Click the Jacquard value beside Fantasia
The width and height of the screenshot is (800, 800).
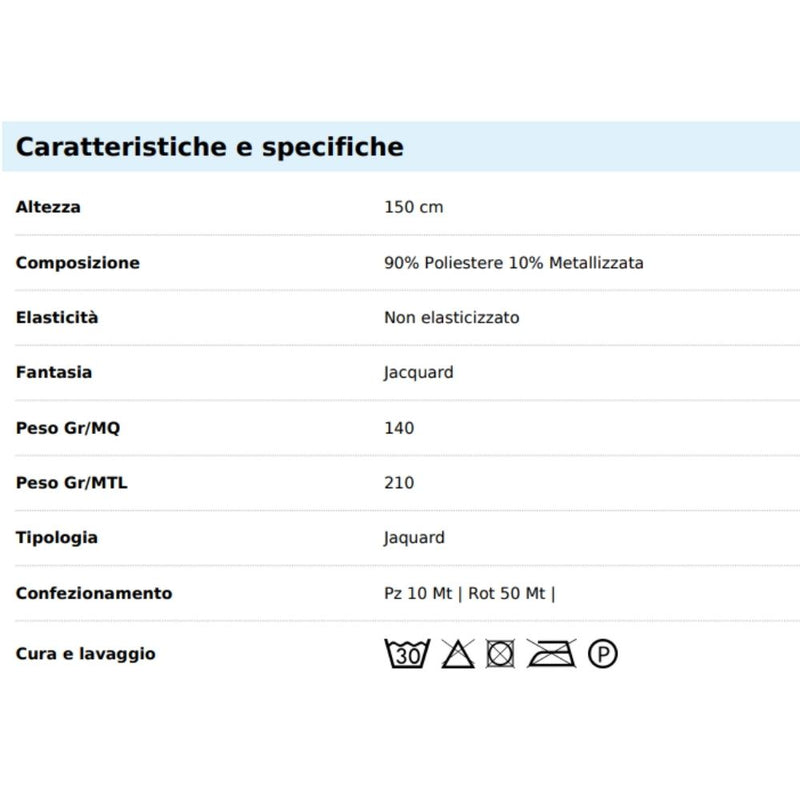418,373
